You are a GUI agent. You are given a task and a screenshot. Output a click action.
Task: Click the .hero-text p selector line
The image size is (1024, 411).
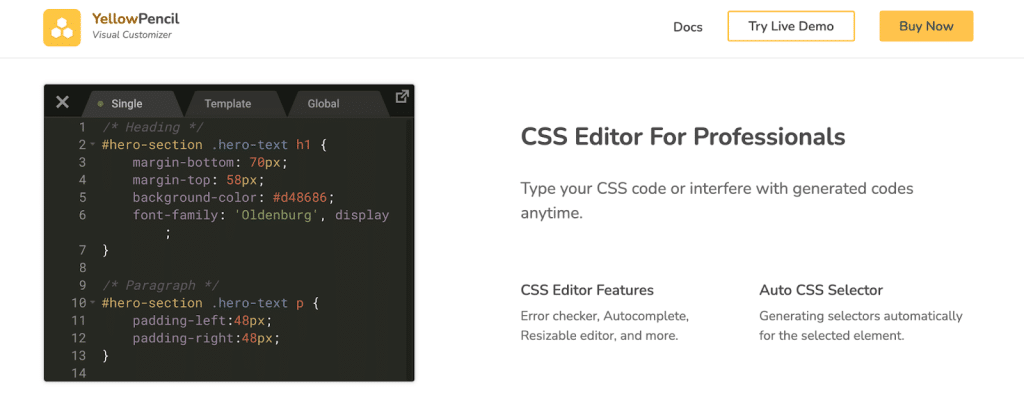[210, 303]
